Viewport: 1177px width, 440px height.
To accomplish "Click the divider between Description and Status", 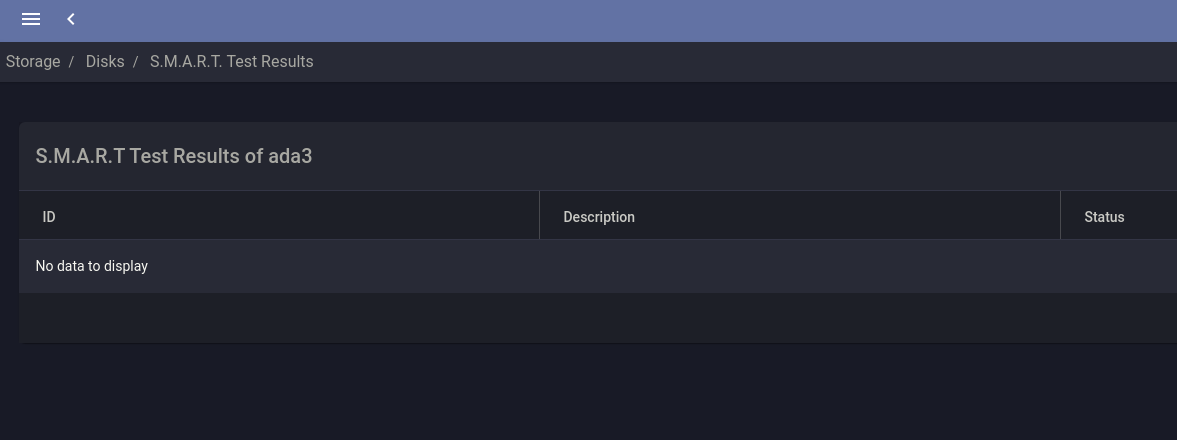I will (x=1060, y=216).
